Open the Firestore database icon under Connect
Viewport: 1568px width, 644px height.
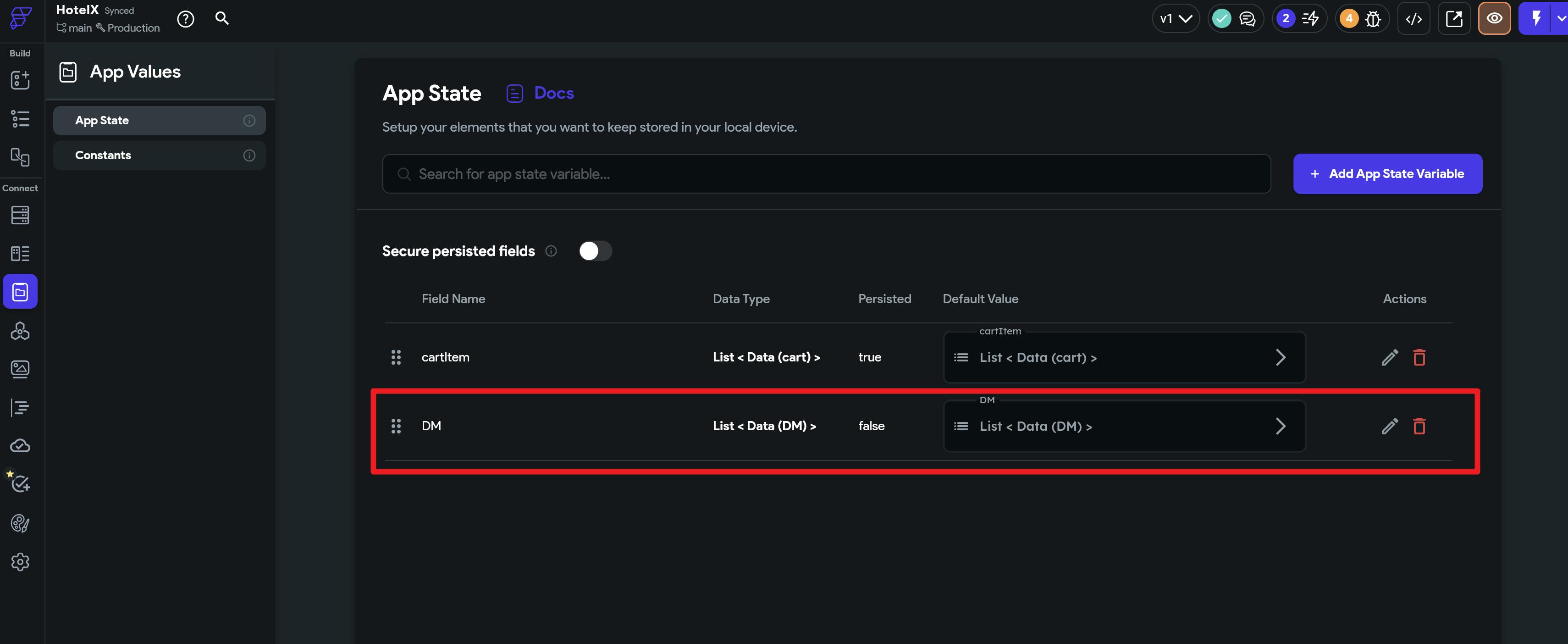[x=20, y=215]
